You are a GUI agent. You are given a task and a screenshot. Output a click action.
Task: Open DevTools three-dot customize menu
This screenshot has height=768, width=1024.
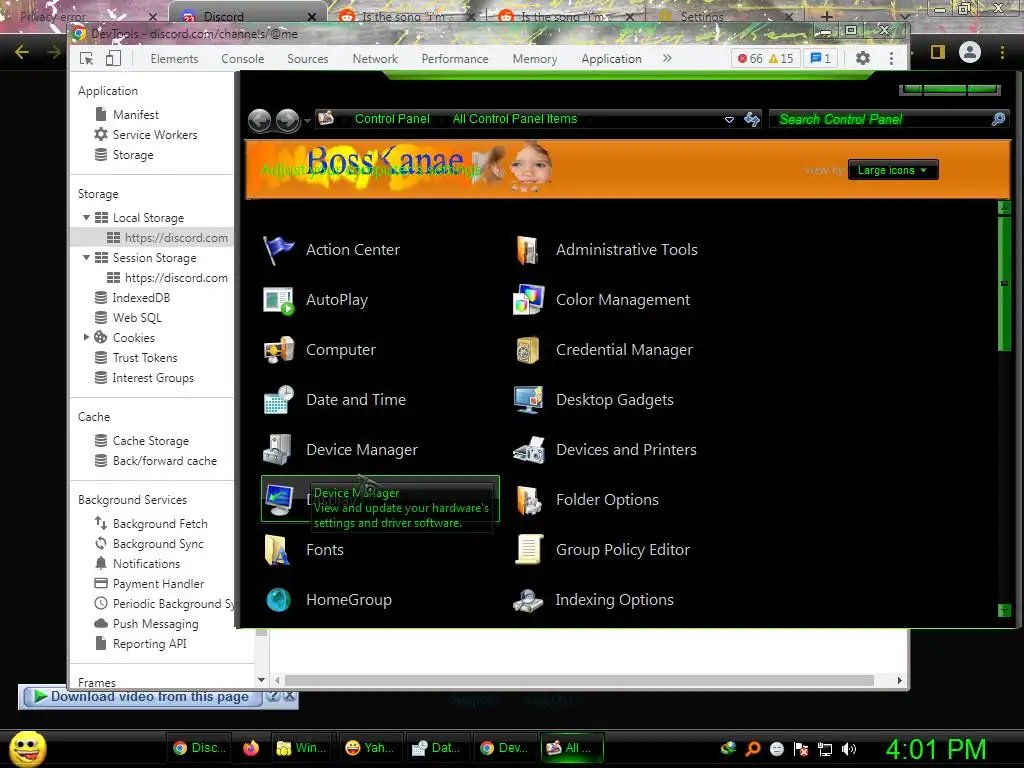point(891,58)
